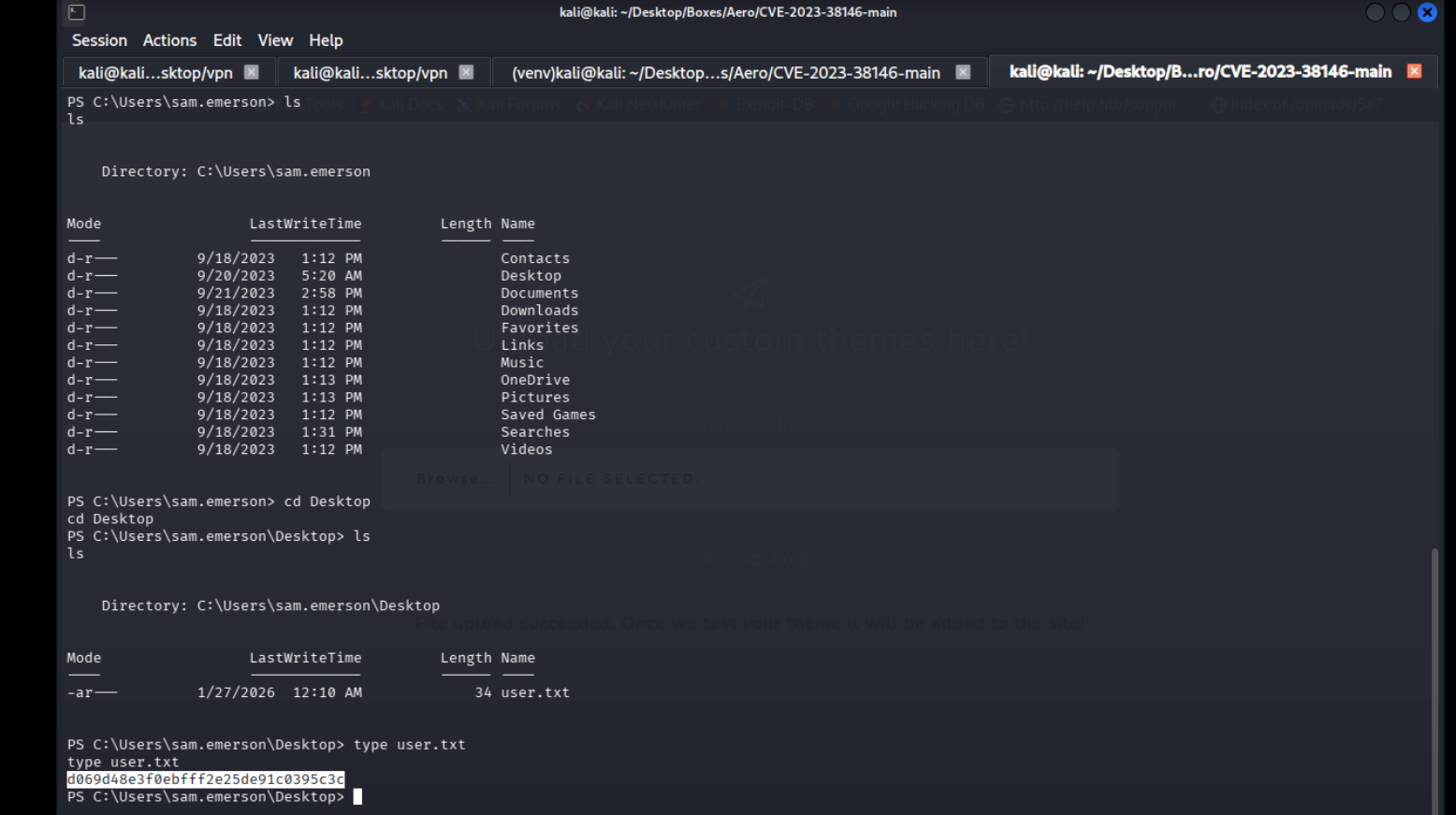Viewport: 1456px width, 815px height.
Task: Click the terminal icon in the title bar
Action: [x=77, y=12]
